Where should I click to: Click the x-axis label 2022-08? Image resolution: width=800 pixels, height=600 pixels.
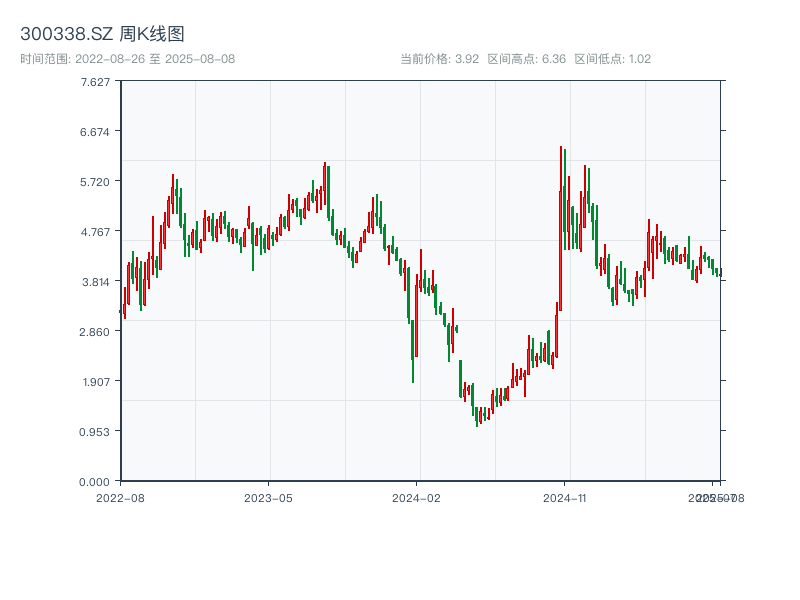(x=120, y=498)
